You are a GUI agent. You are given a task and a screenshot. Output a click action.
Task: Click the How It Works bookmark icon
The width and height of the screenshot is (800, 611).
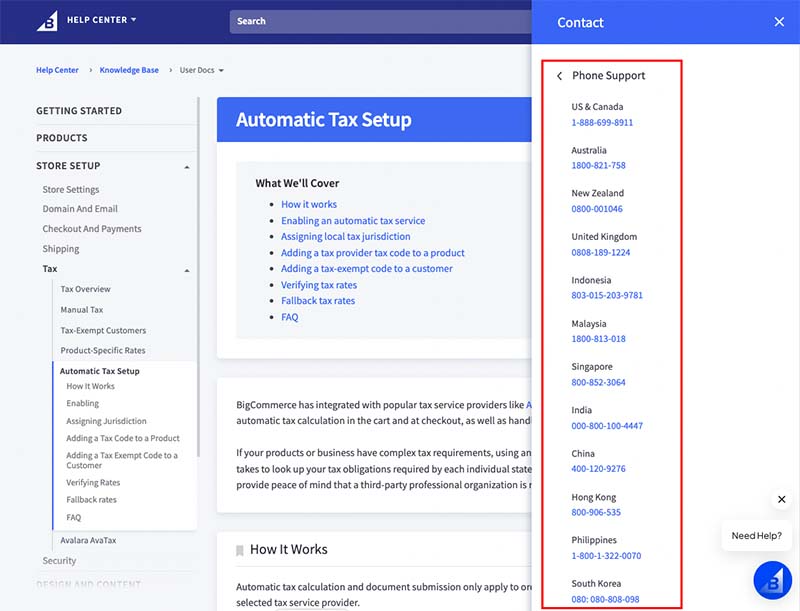point(240,550)
